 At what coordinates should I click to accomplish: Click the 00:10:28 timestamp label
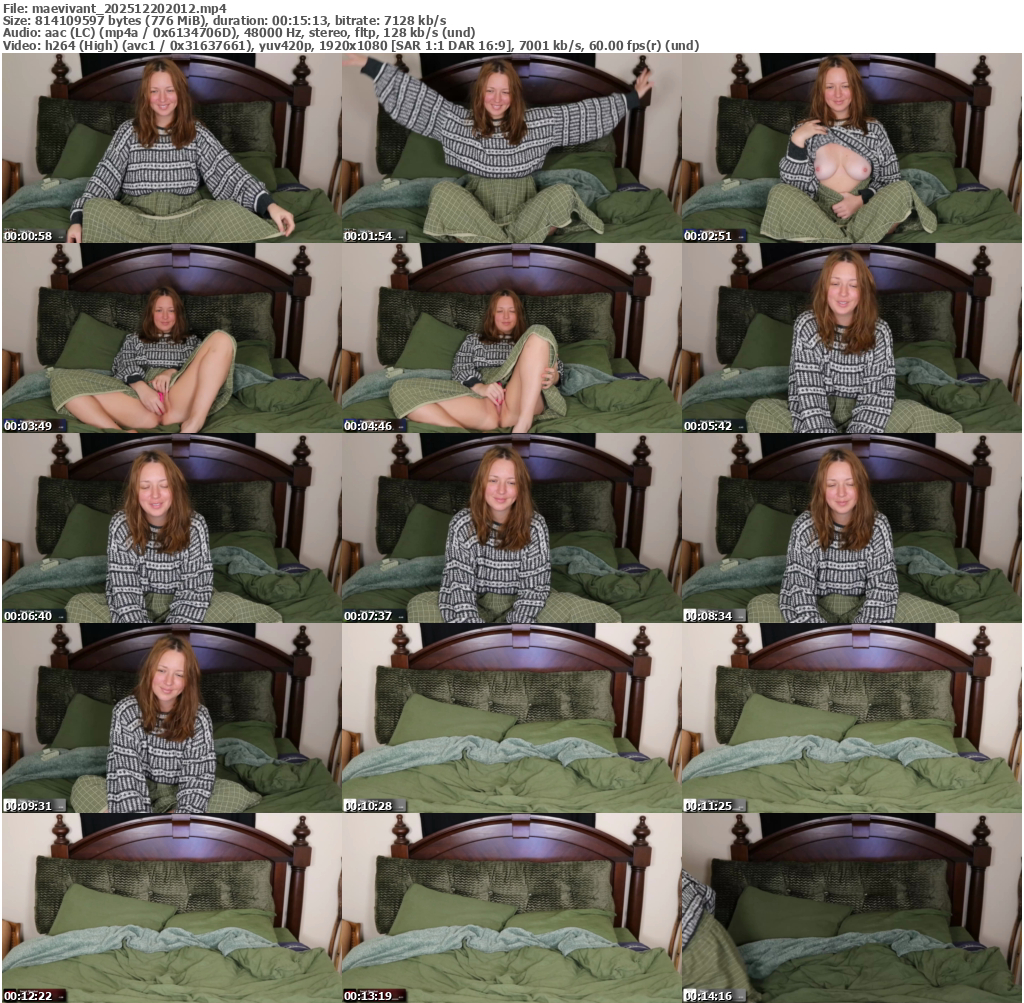[368, 806]
